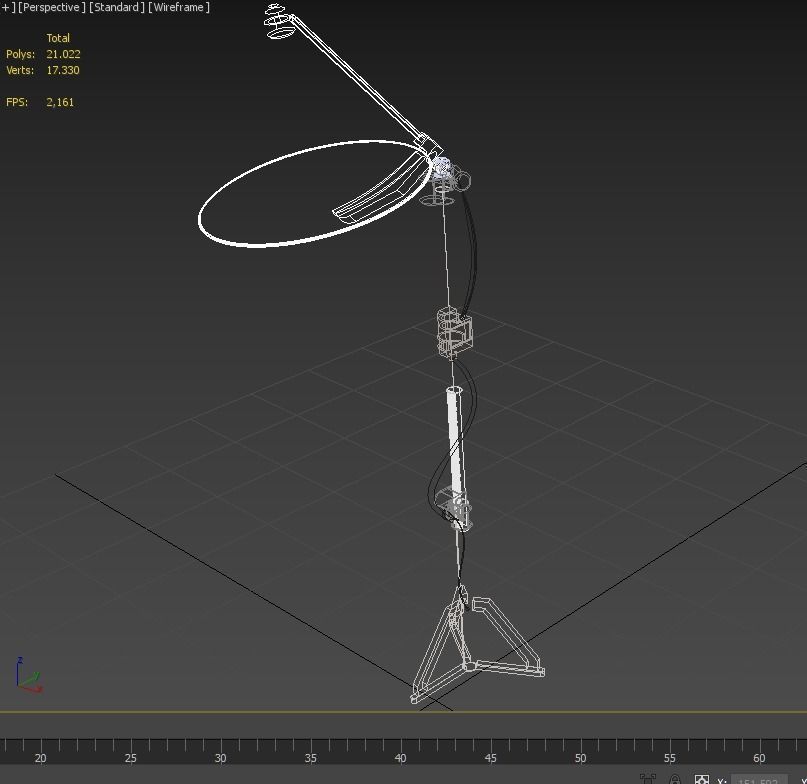Toggle the Selection Lock padlock icon
Screen dimensions: 807x784
(675, 779)
